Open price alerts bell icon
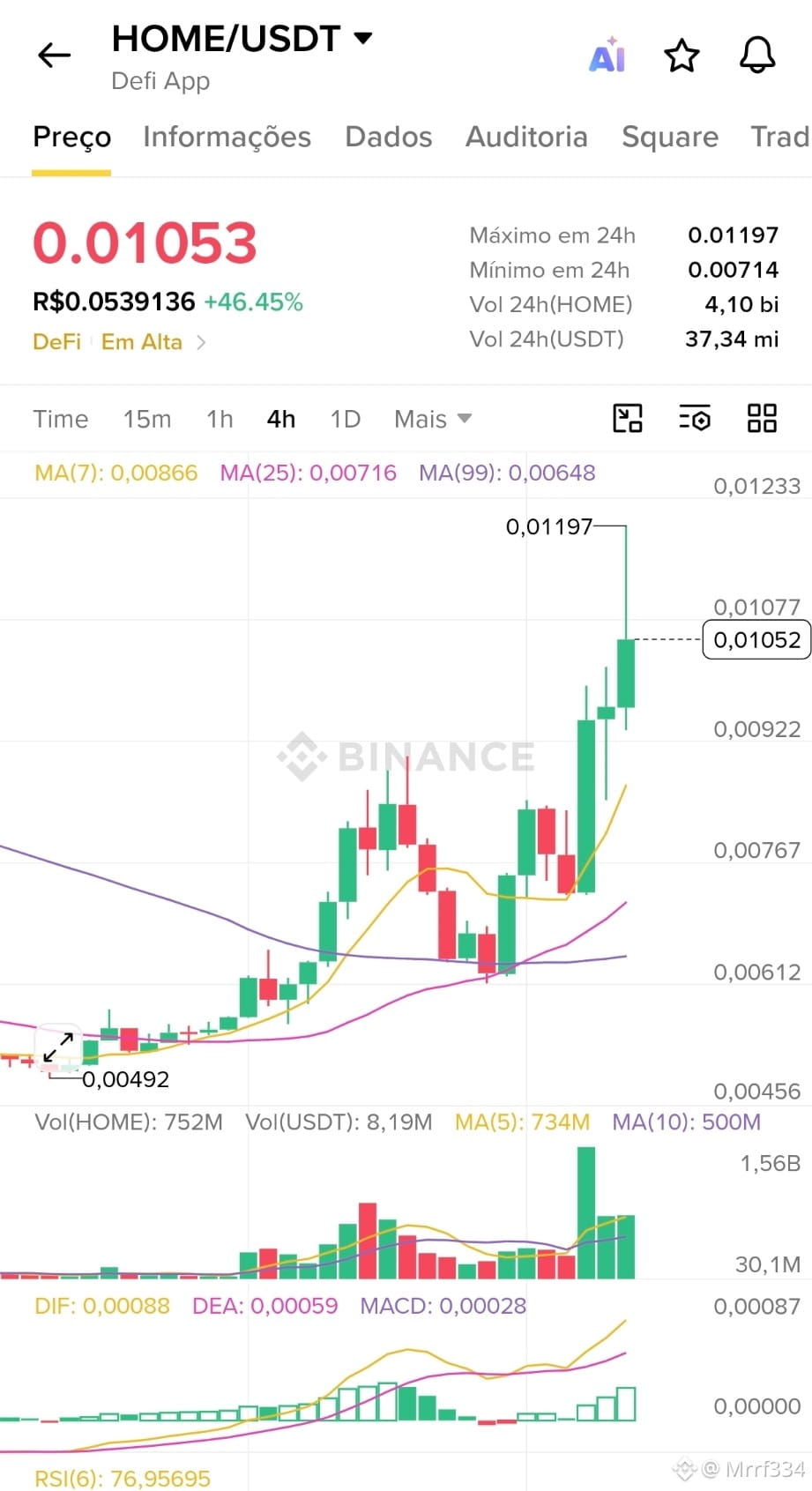The width and height of the screenshot is (812, 1491). [x=756, y=56]
